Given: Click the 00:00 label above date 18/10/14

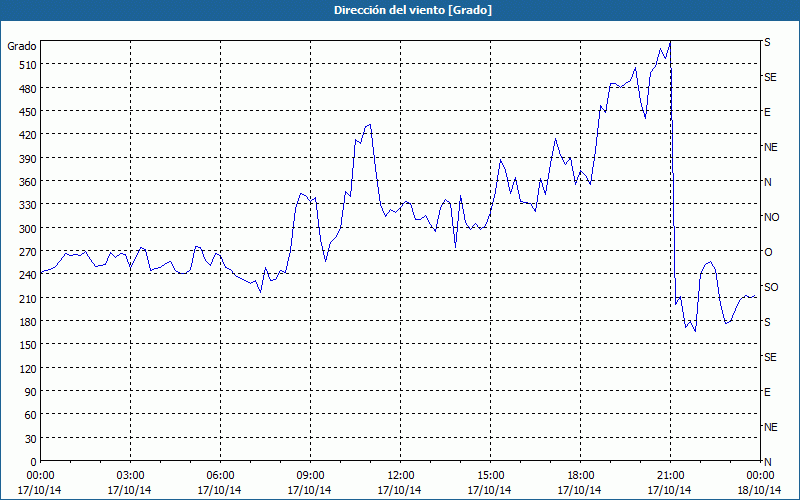Looking at the screenshot, I should coord(760,476).
